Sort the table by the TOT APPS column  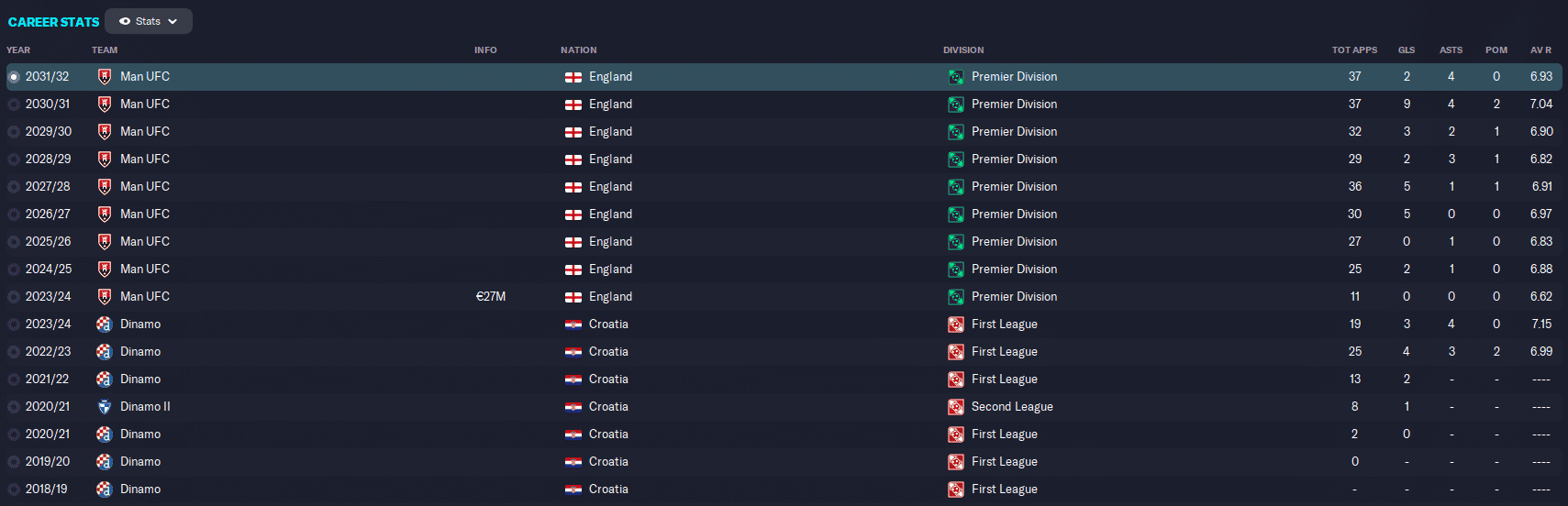coord(1354,50)
